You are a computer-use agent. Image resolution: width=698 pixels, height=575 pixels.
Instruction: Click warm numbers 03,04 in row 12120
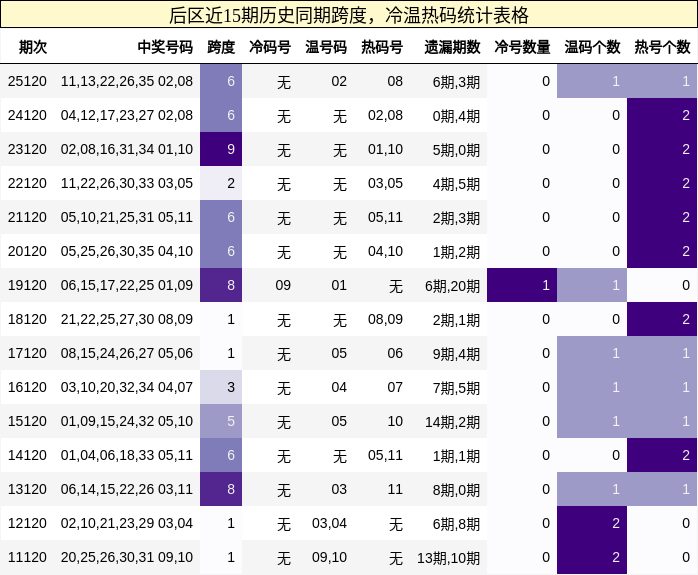click(329, 523)
